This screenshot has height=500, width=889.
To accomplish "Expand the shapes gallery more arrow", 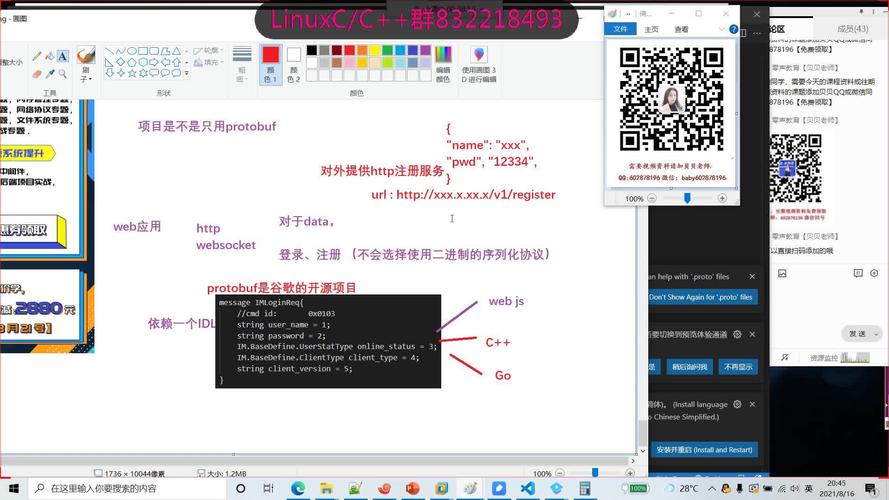I will (187, 73).
